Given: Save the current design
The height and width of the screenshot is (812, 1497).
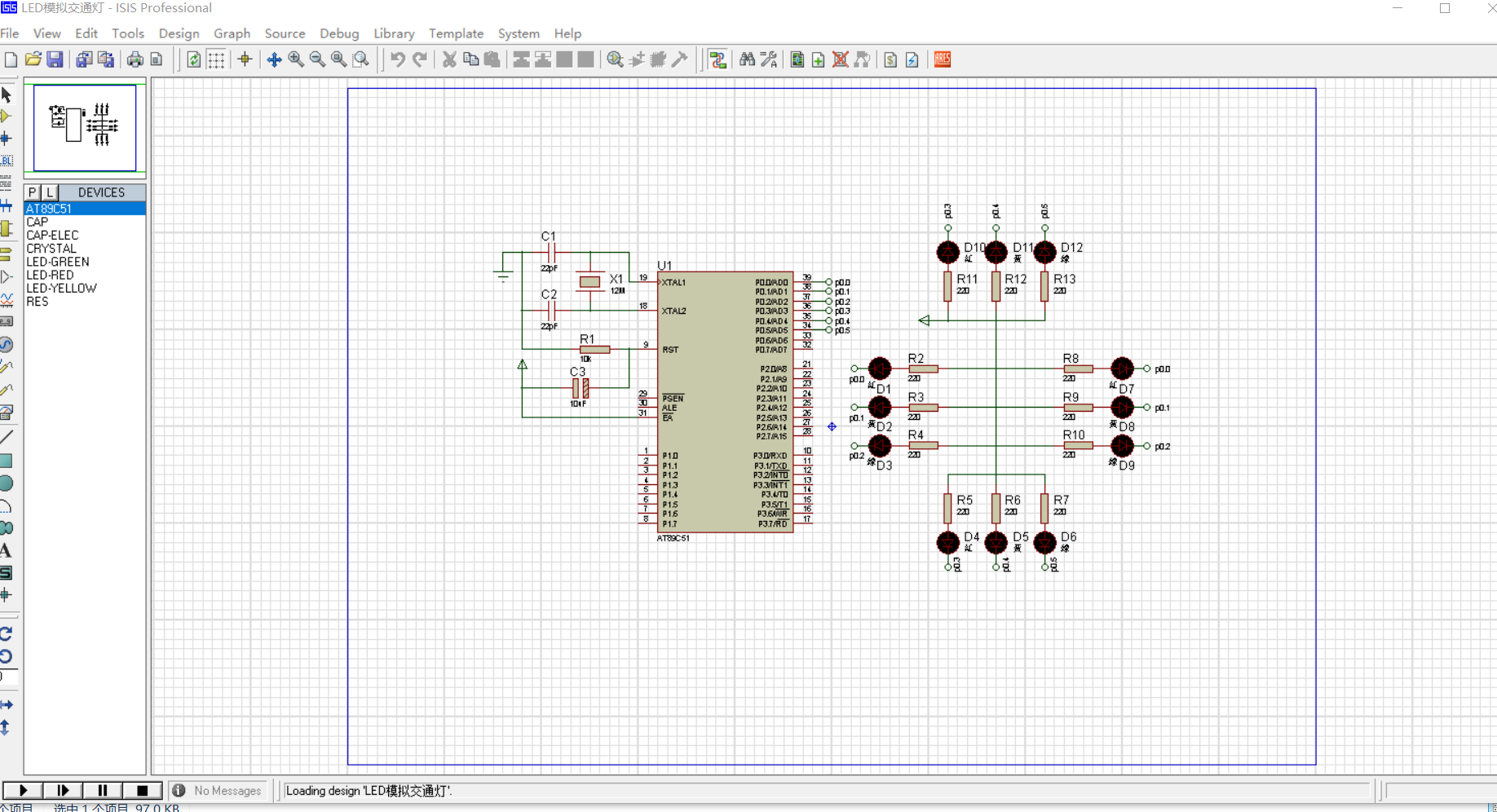Looking at the screenshot, I should click(x=55, y=60).
